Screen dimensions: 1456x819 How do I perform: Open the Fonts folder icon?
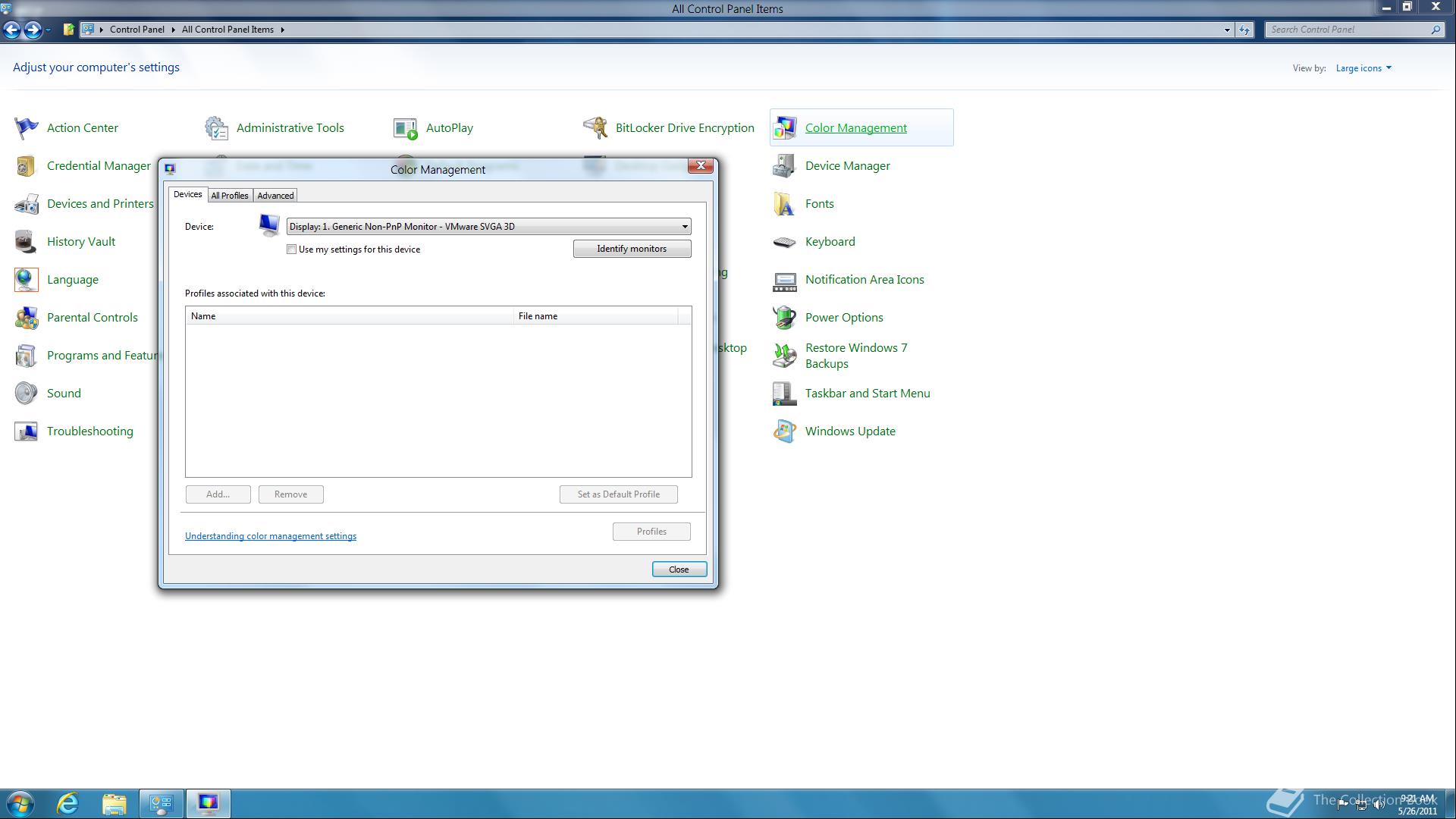point(785,204)
